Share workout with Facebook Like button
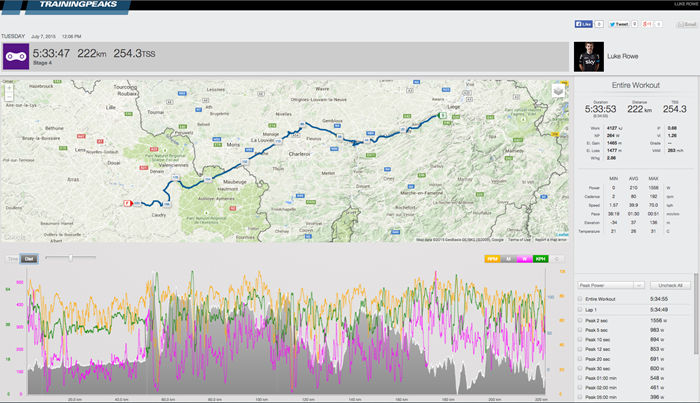 (583, 24)
